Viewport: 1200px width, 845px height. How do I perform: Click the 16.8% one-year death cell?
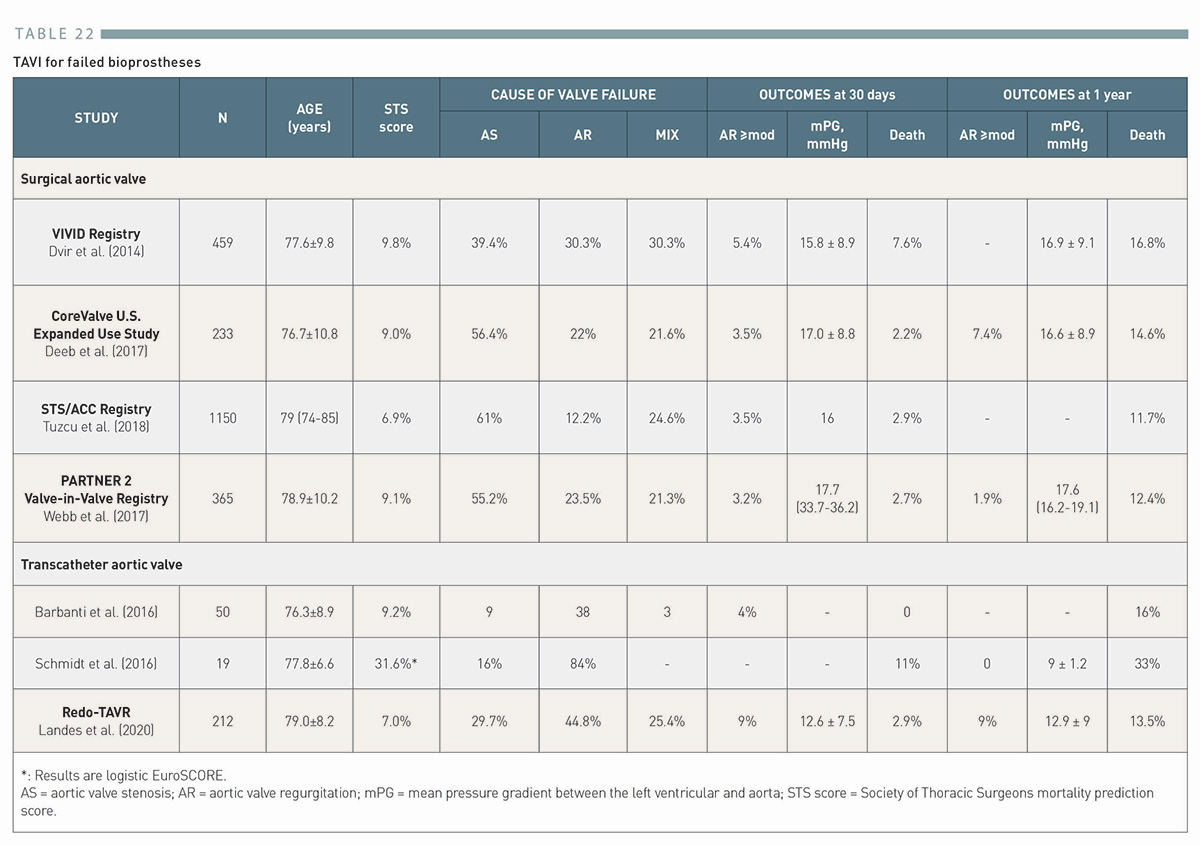click(x=1147, y=242)
